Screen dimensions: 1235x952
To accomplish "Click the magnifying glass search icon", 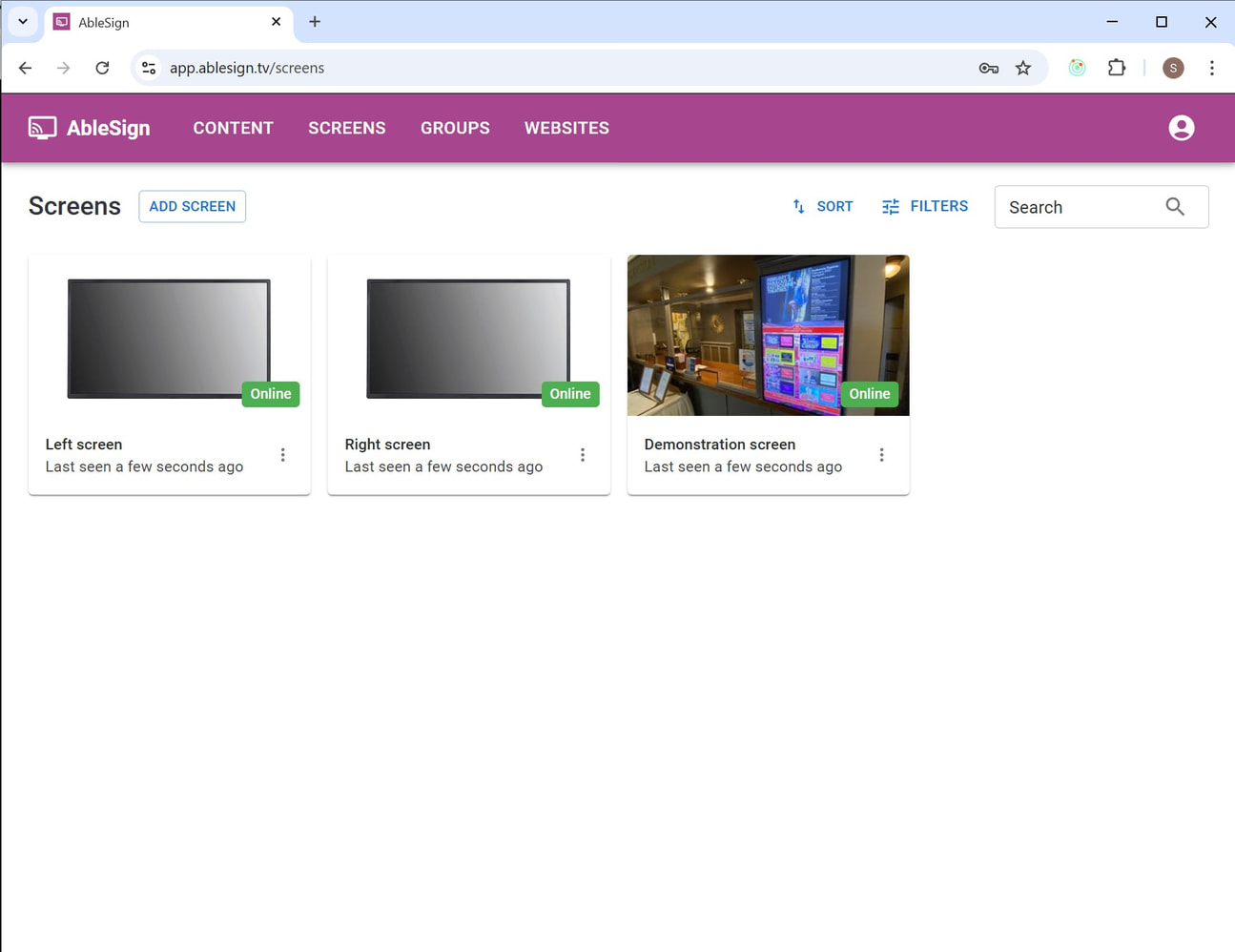I will click(x=1174, y=206).
